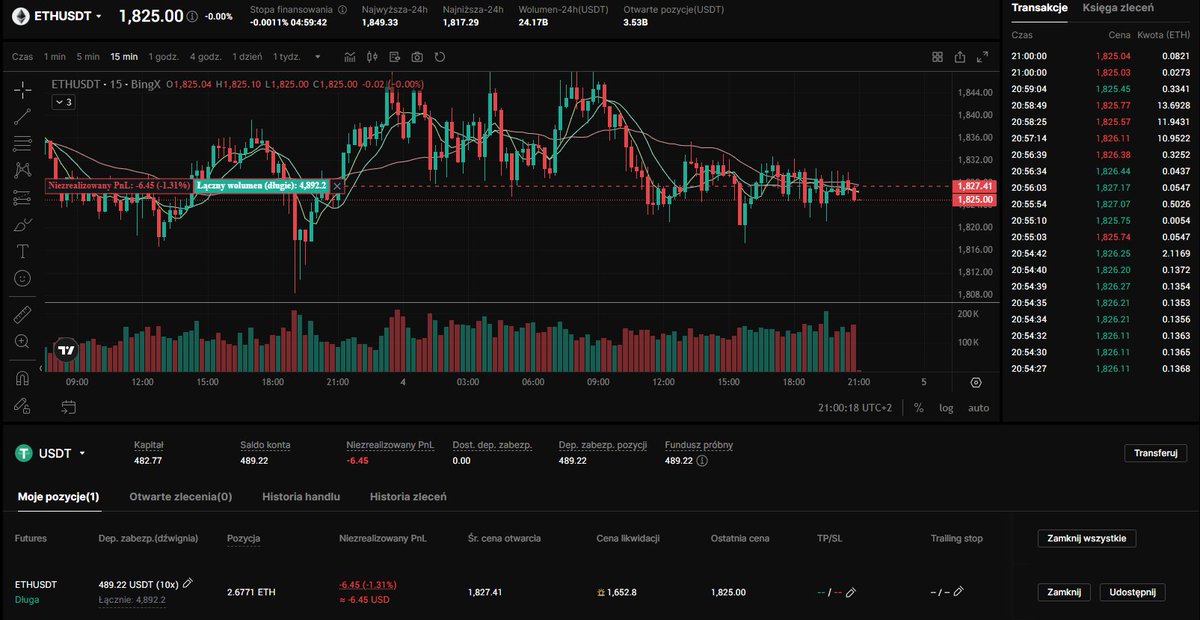Dismiss the Łączny wolumen label with its X
Screen dimensions: 1200x620
pos(336,185)
